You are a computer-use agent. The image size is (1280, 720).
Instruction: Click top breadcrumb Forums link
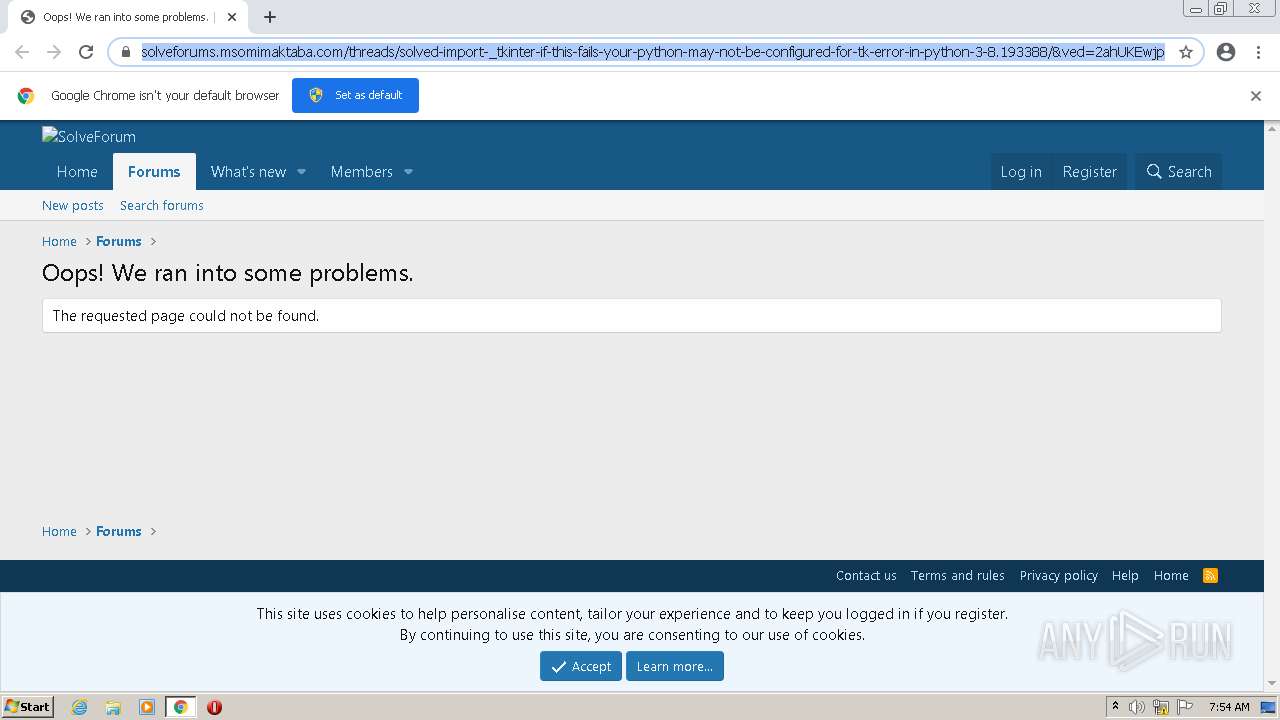pyautogui.click(x=119, y=241)
